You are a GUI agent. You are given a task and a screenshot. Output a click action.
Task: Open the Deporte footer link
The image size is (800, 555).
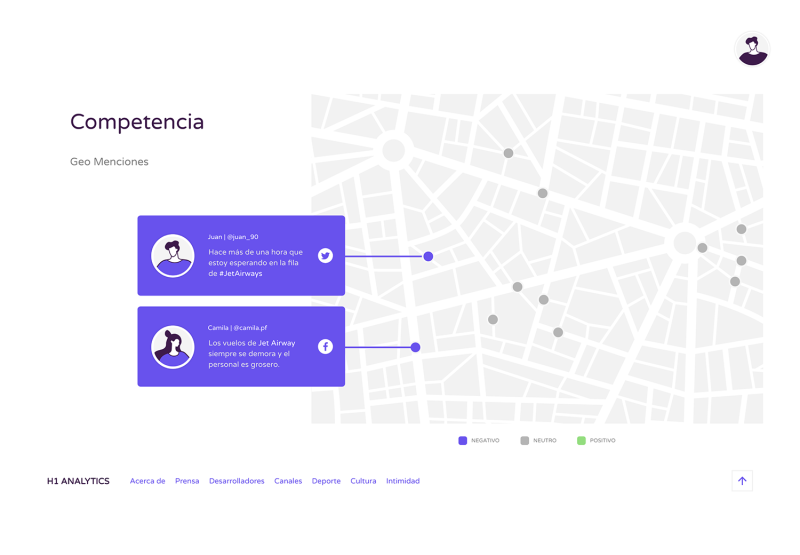[326, 481]
